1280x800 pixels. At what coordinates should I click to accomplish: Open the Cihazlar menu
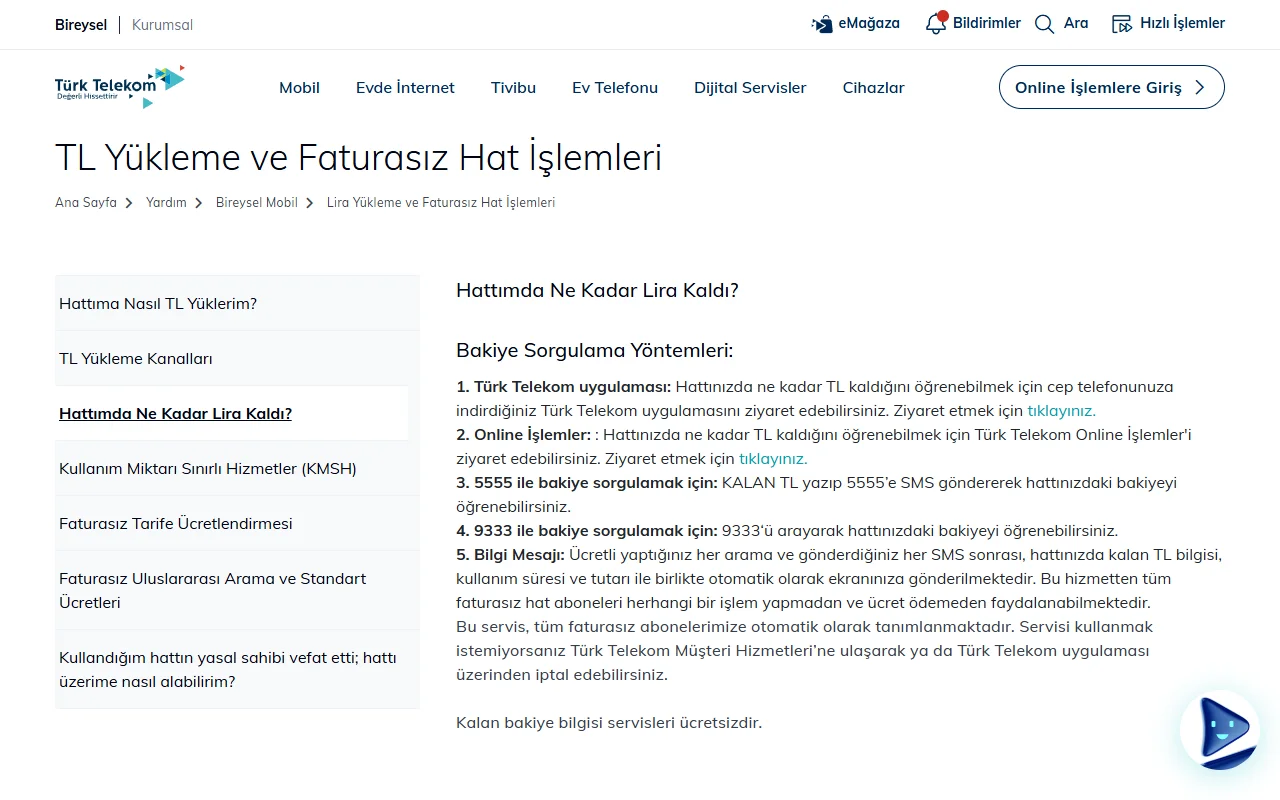click(873, 87)
